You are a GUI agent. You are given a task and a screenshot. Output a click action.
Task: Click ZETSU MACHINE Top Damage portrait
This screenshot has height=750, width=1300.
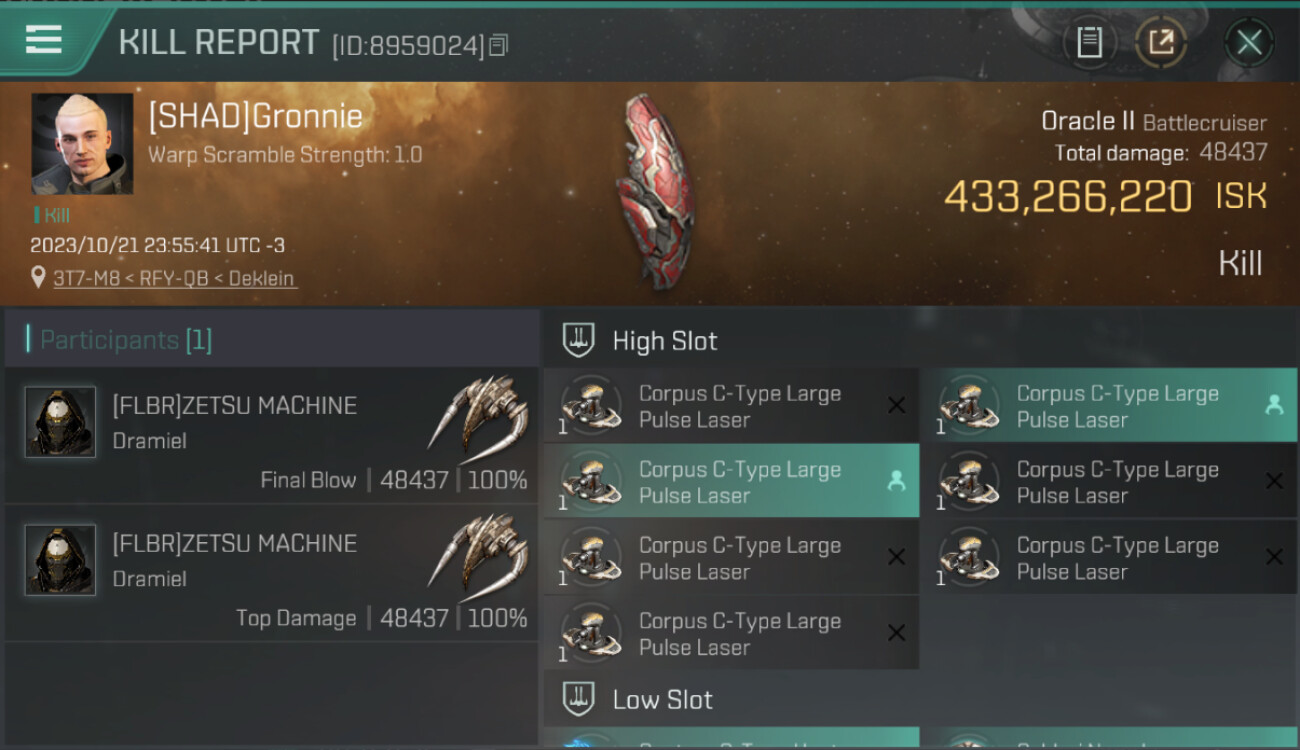coord(60,560)
